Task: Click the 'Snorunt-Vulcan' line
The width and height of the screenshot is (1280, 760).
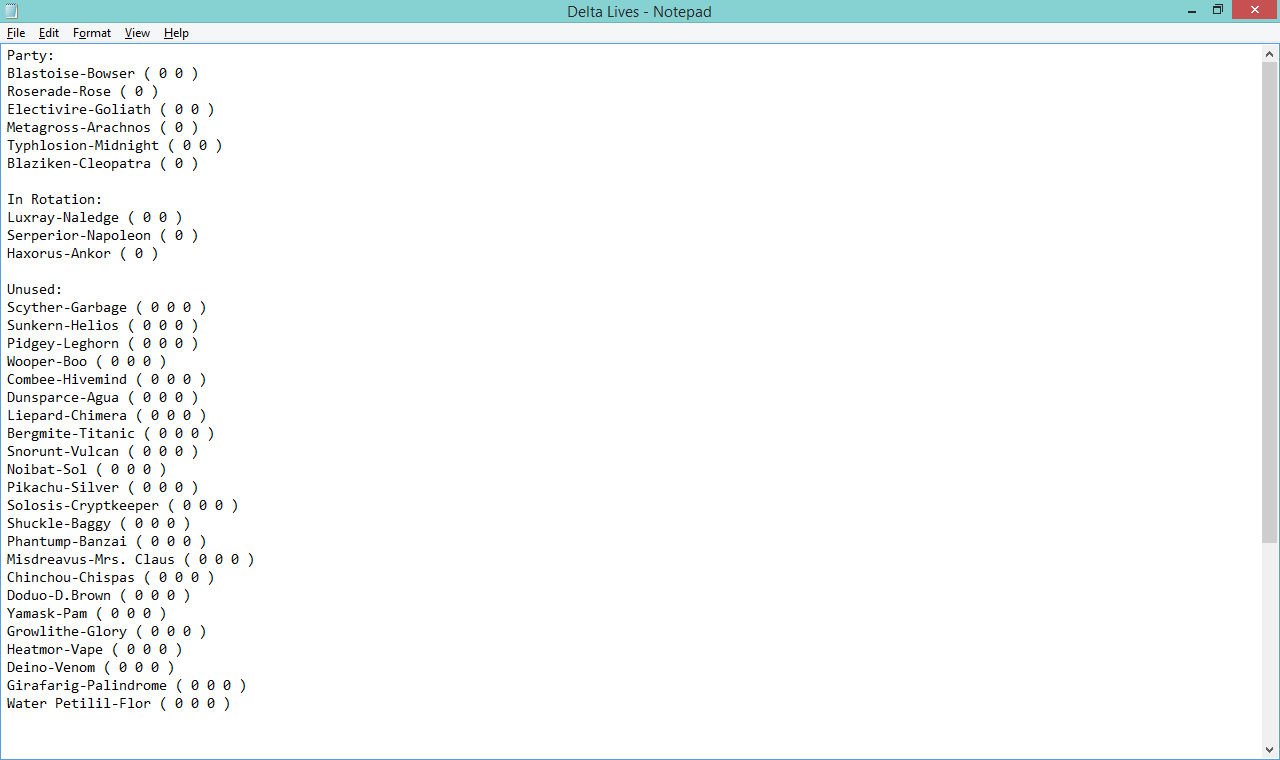Action: click(103, 452)
